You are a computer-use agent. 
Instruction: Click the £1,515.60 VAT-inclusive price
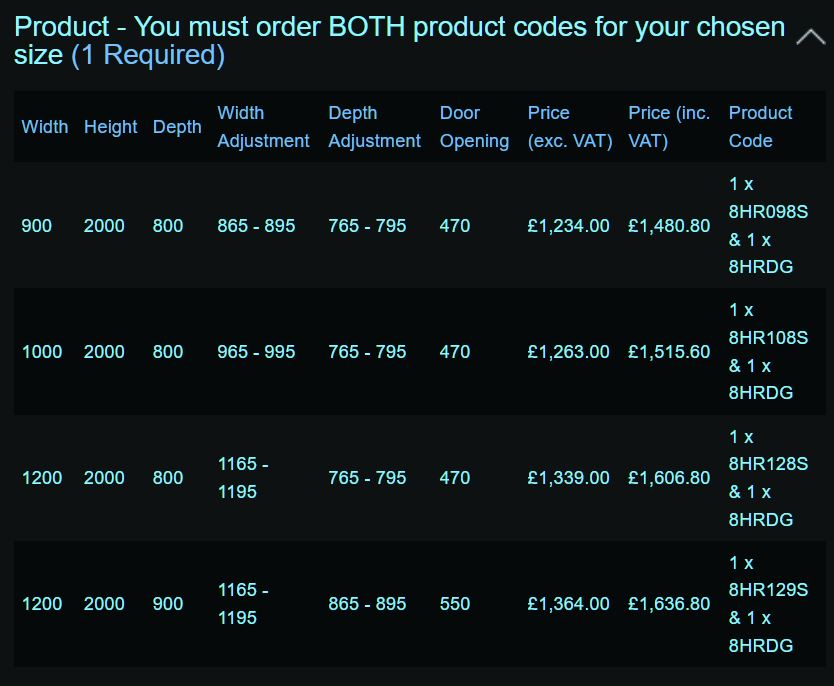click(x=669, y=352)
